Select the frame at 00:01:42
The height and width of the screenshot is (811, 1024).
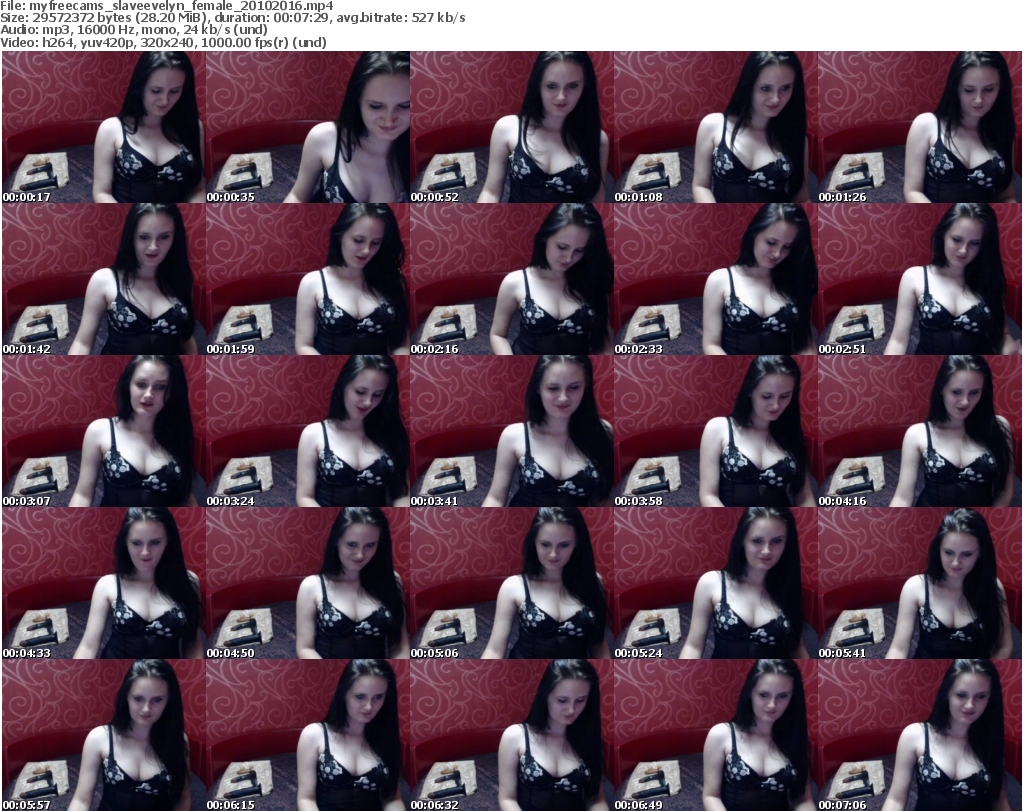pos(104,279)
